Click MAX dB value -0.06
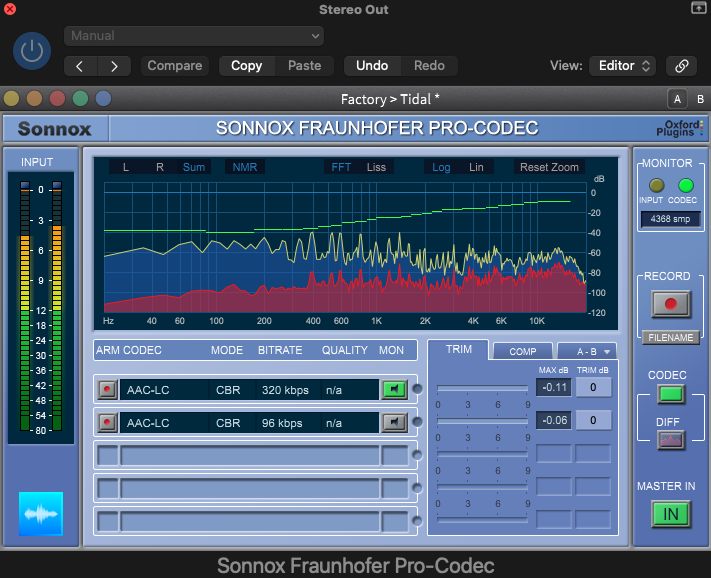711x578 pixels. coord(554,421)
